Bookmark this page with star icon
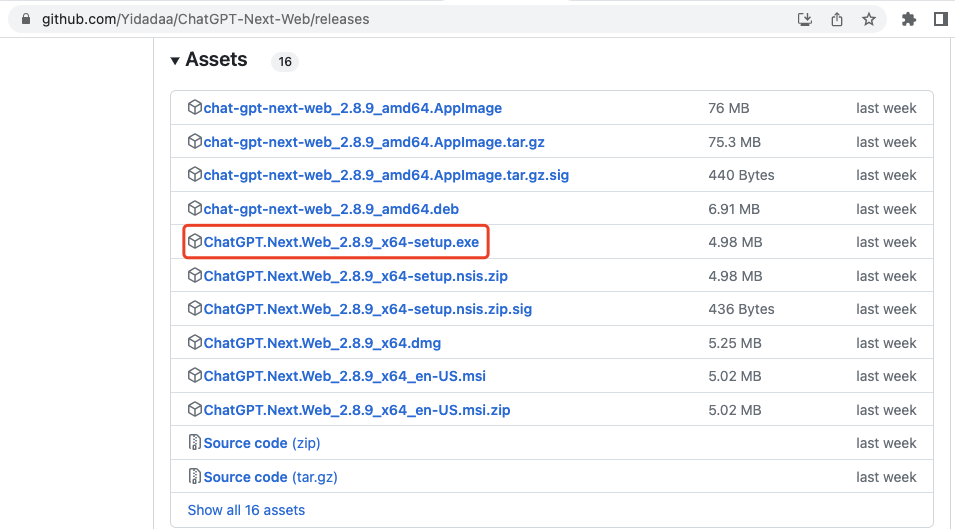Image resolution: width=955 pixels, height=529 pixels. tap(869, 19)
